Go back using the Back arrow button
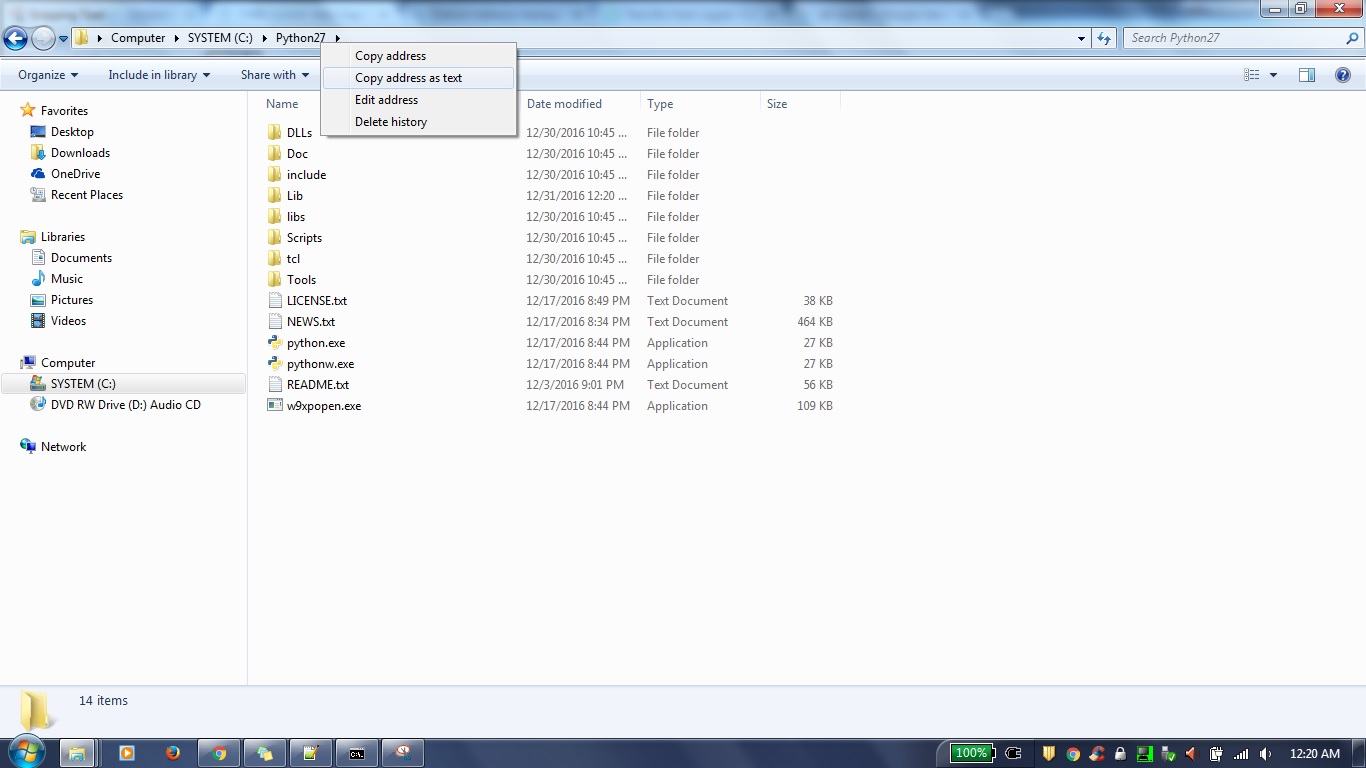The height and width of the screenshot is (768, 1366). [x=16, y=38]
